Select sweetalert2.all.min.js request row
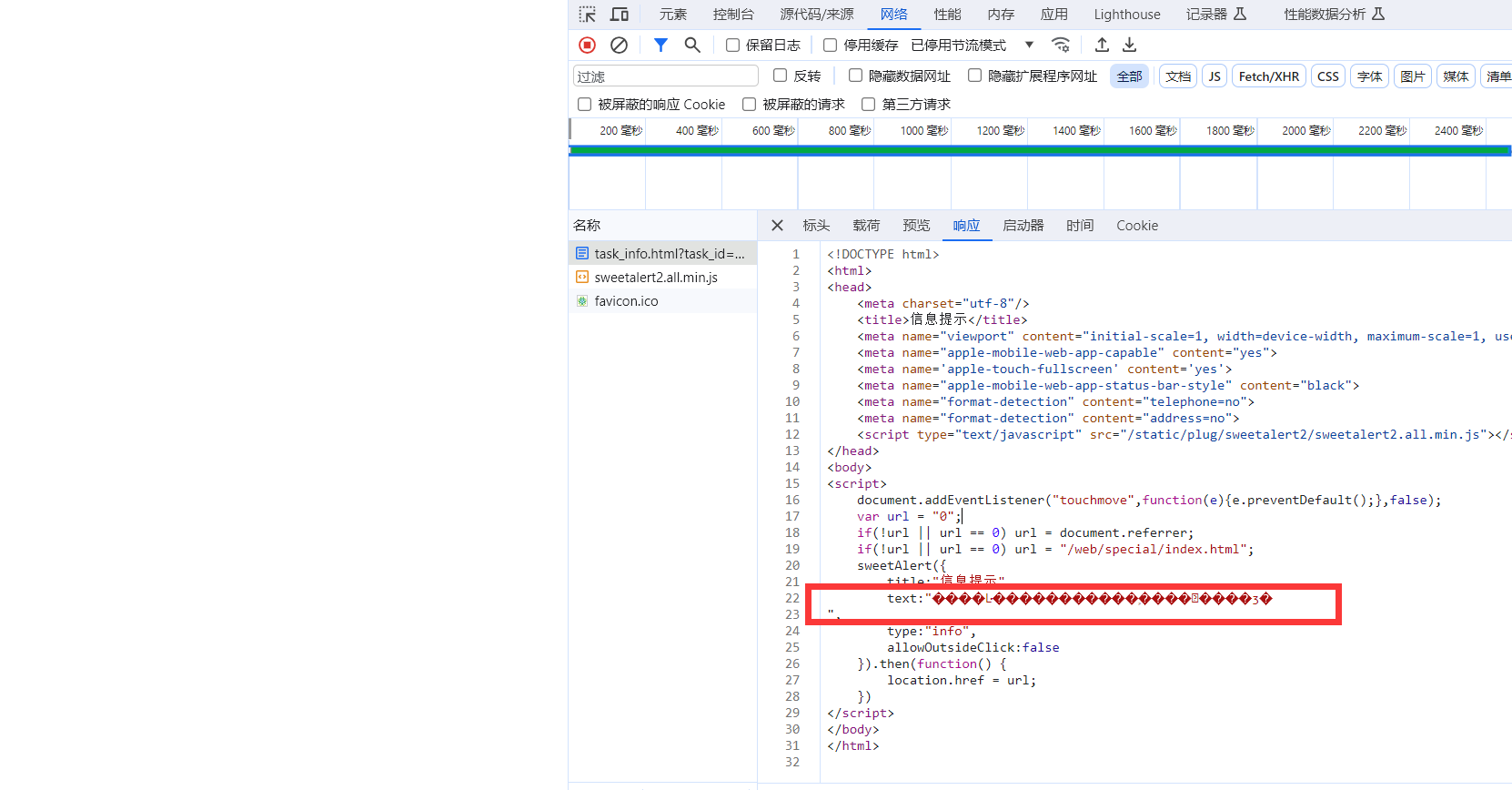1512x790 pixels. [x=662, y=277]
